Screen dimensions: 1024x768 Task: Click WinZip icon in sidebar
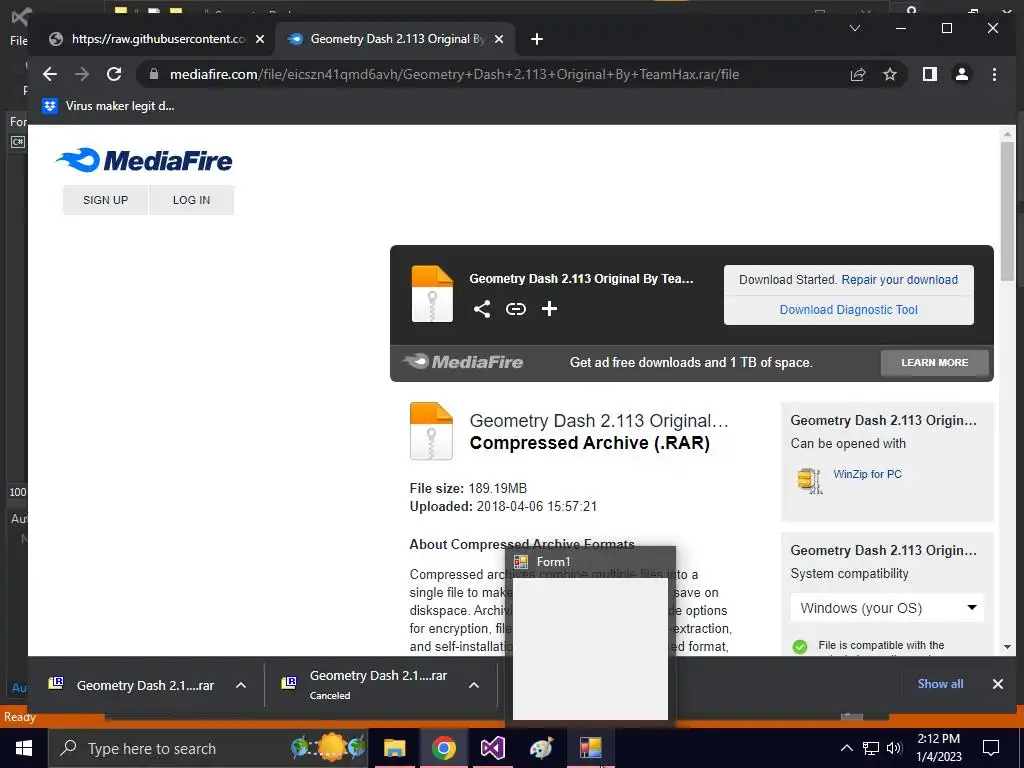tap(809, 481)
